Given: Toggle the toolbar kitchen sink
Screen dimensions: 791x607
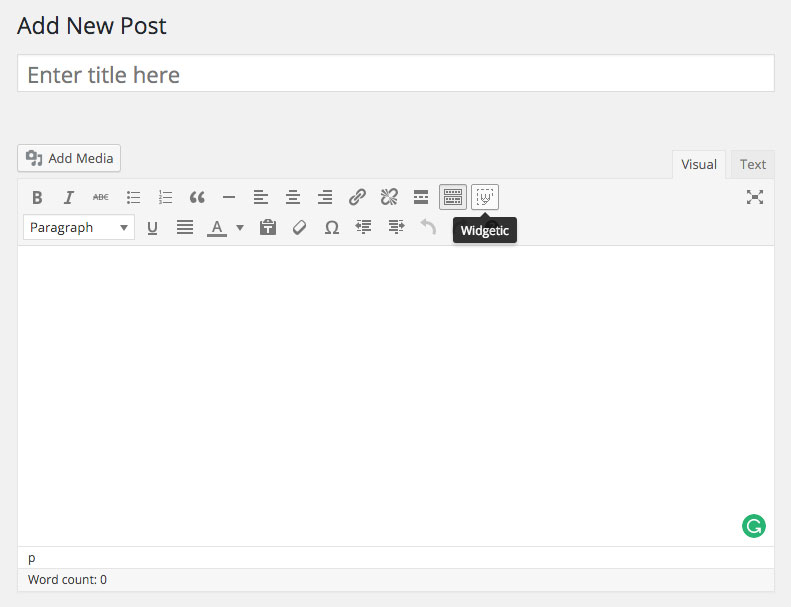Looking at the screenshot, I should pyautogui.click(x=453, y=197).
